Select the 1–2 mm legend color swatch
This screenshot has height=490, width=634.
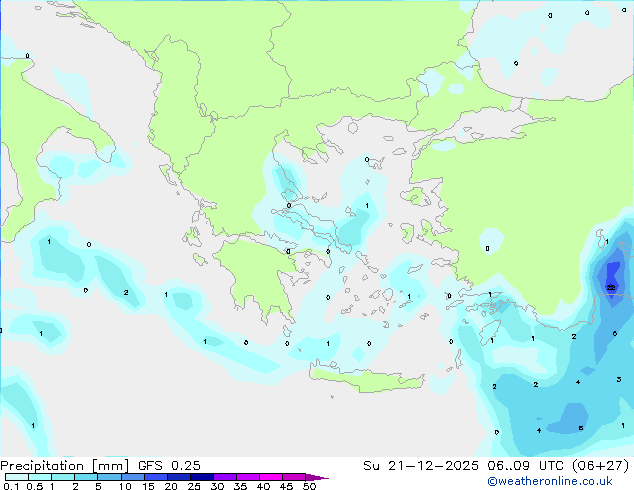tap(63, 477)
